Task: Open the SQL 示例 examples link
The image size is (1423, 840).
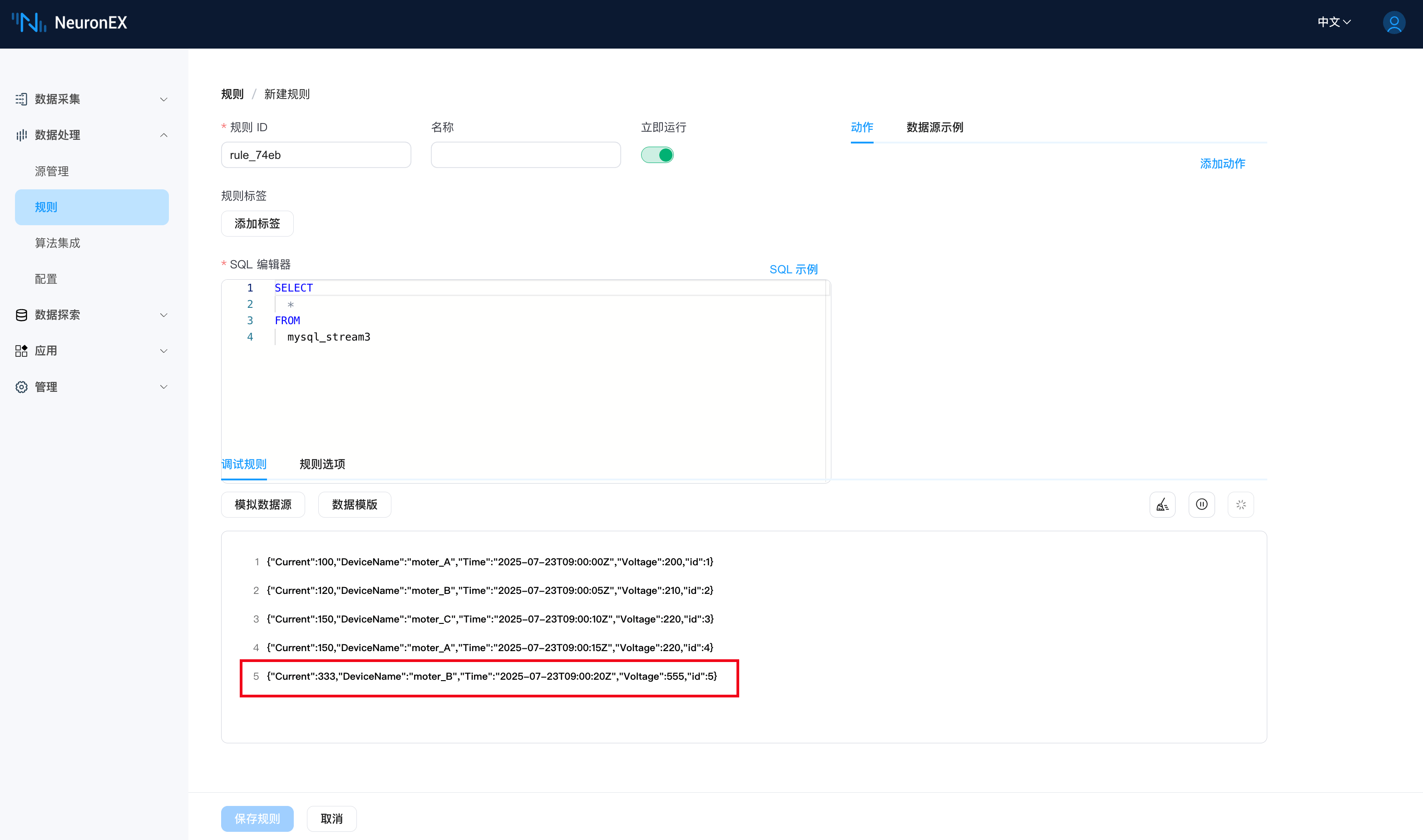Action: [793, 269]
